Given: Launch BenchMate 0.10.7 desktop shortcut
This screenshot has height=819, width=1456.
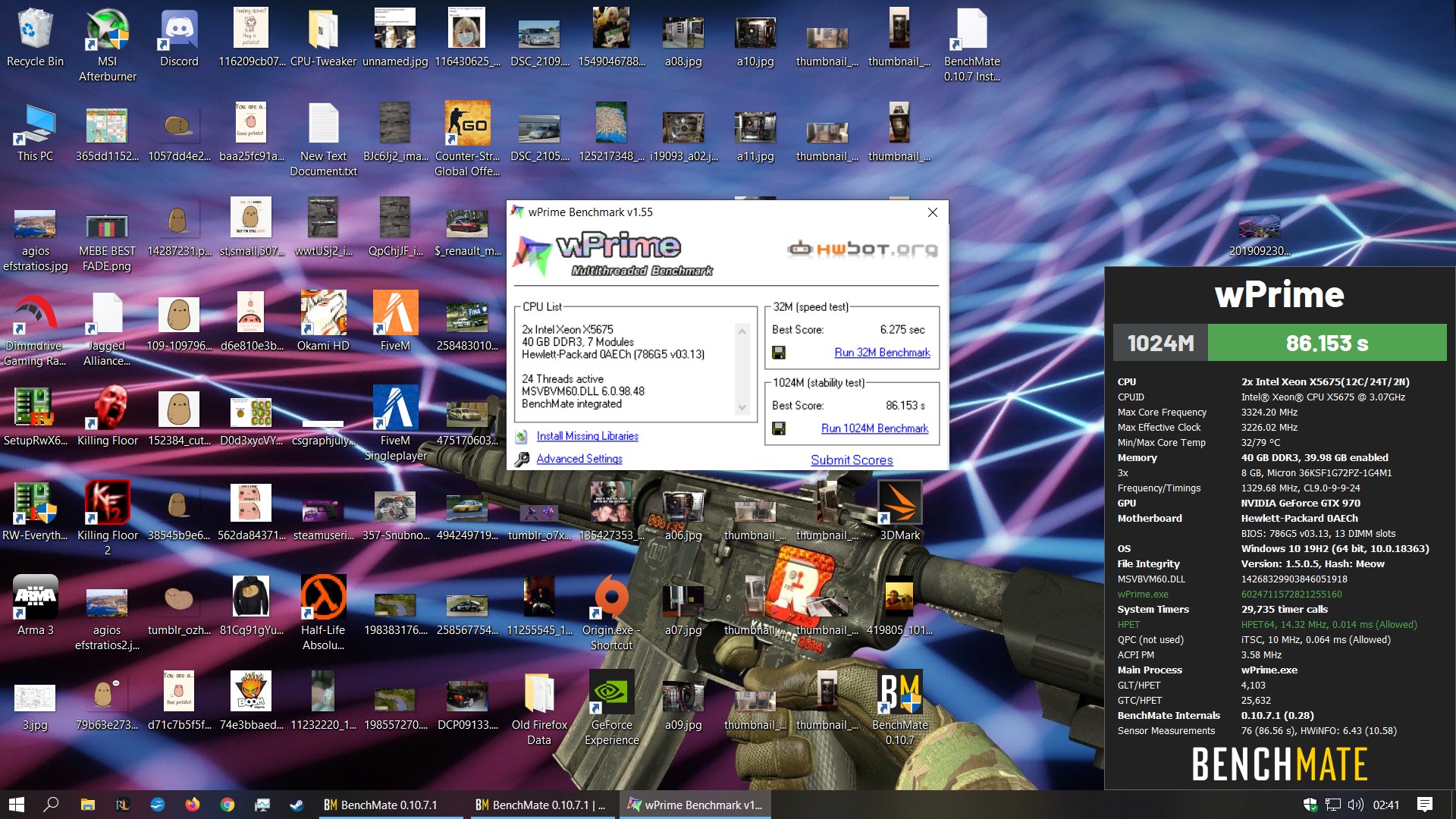Looking at the screenshot, I should (x=899, y=709).
